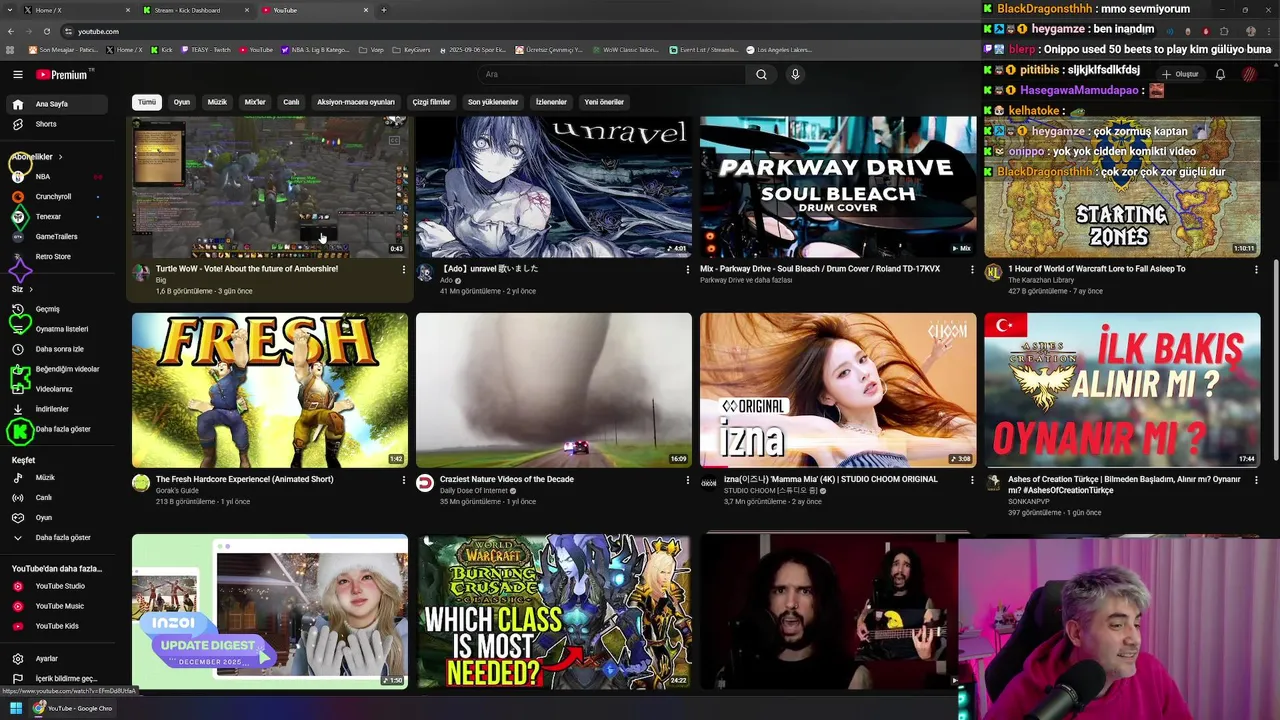Select the Çizgi filmler chip
Image resolution: width=1280 pixels, height=720 pixels.
click(x=432, y=102)
